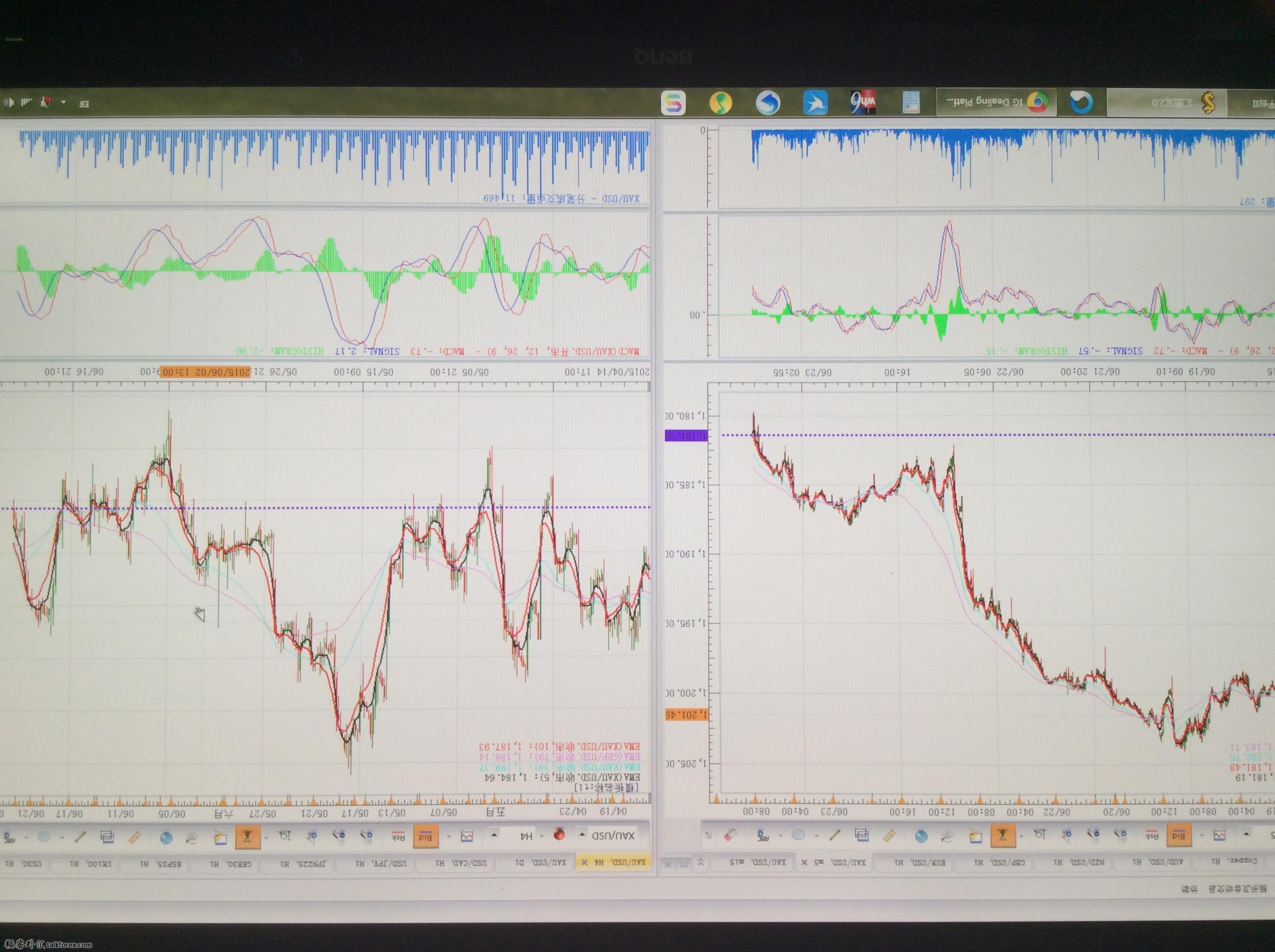
Task: Select the EMA (XAU/USD, 10) 1,187.93 legend text
Action: [559, 746]
